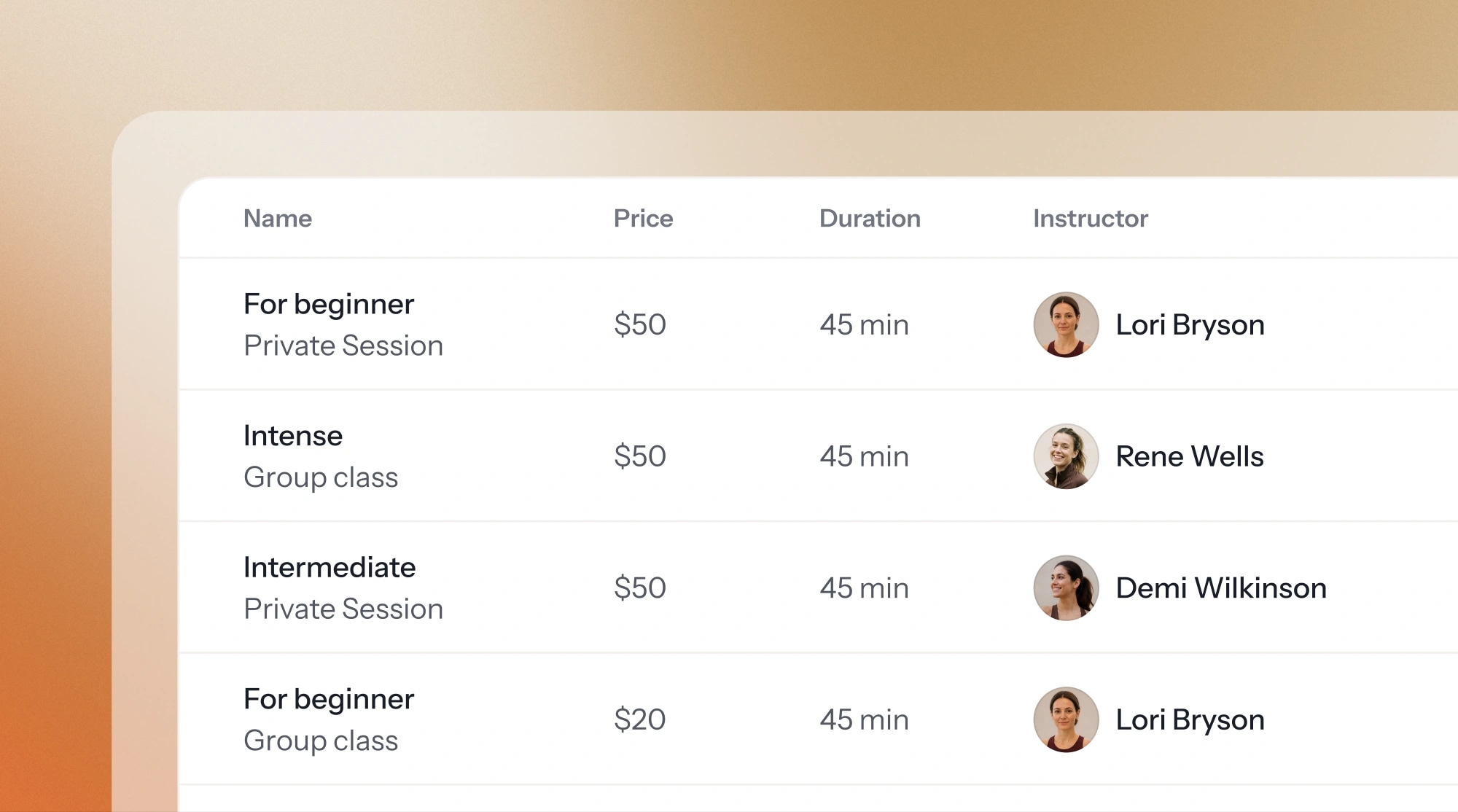1458x812 pixels.
Task: Click the 45 min duration for Intermediate
Action: (864, 587)
